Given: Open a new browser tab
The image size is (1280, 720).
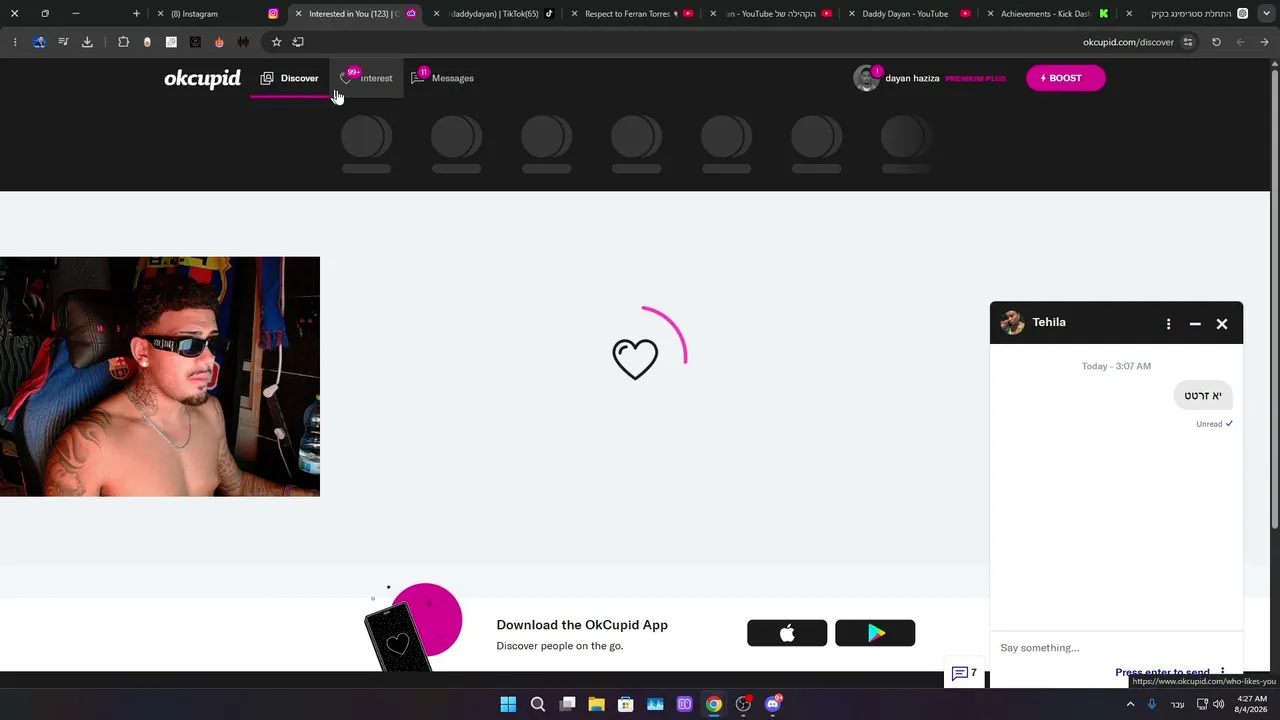Looking at the screenshot, I should coord(136,14).
